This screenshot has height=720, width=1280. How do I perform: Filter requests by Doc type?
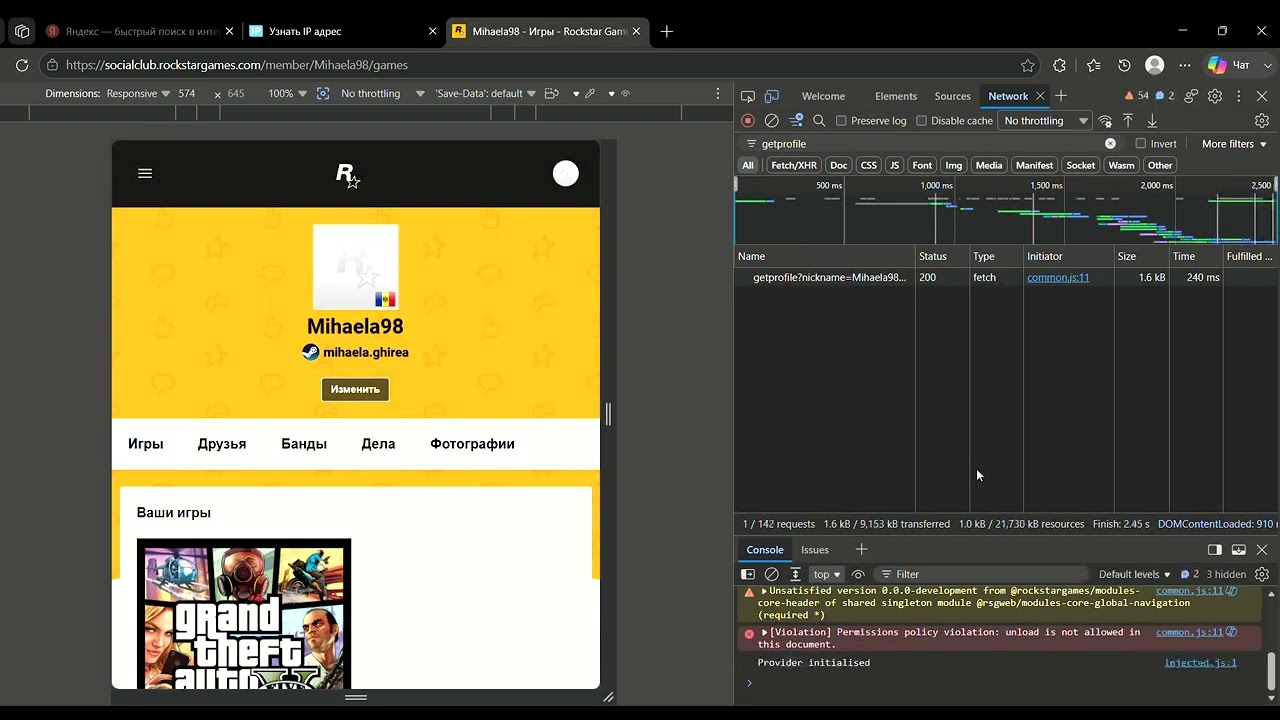coord(838,165)
